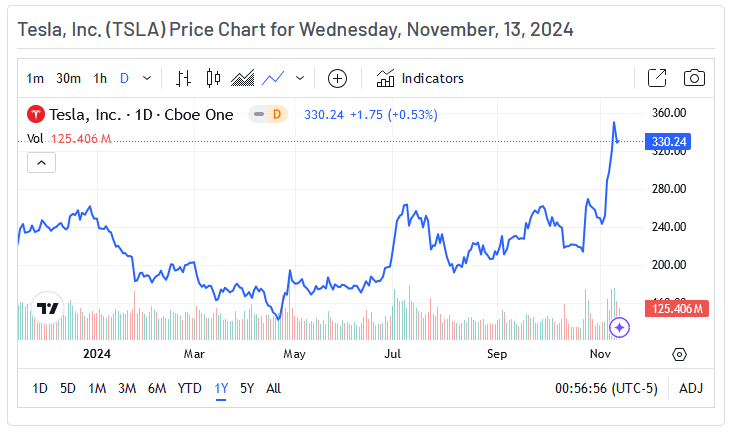732x434 pixels.
Task: Open the time interval dropdown arrow
Action: coord(148,78)
